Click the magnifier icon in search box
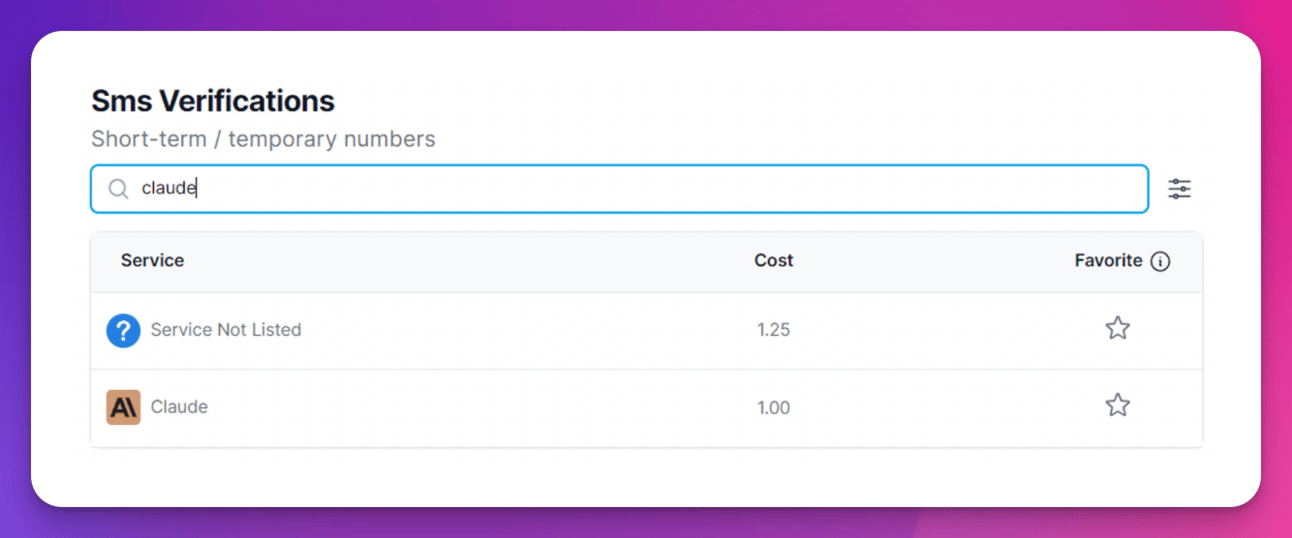Viewport: 1292px width, 538px height. pos(118,189)
